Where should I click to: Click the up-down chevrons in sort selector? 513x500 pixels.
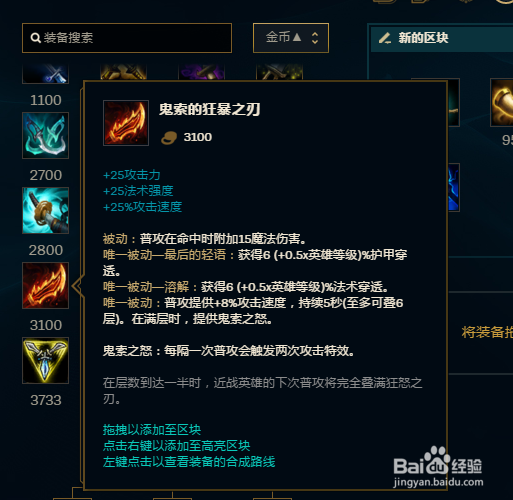point(315,38)
